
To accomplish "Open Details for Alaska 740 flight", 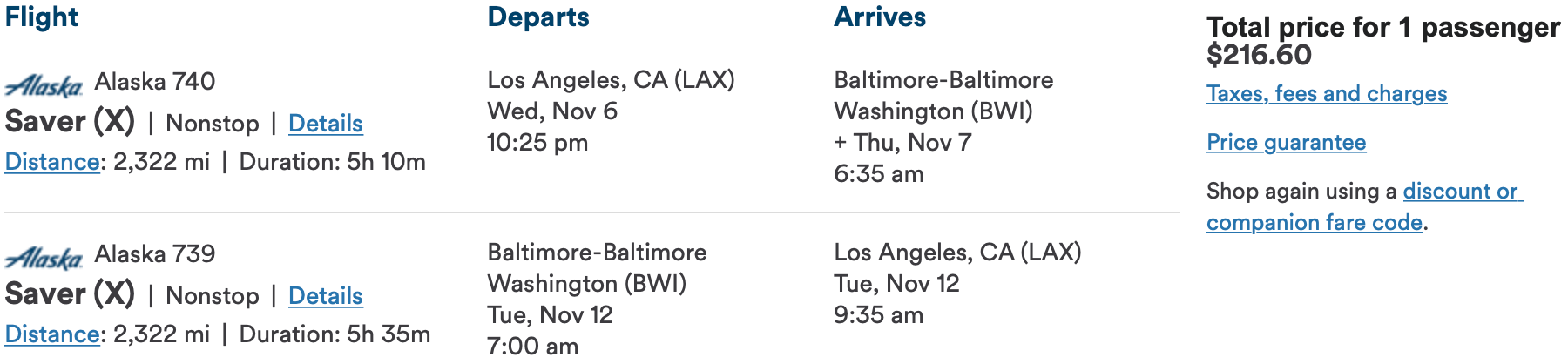I will (325, 124).
